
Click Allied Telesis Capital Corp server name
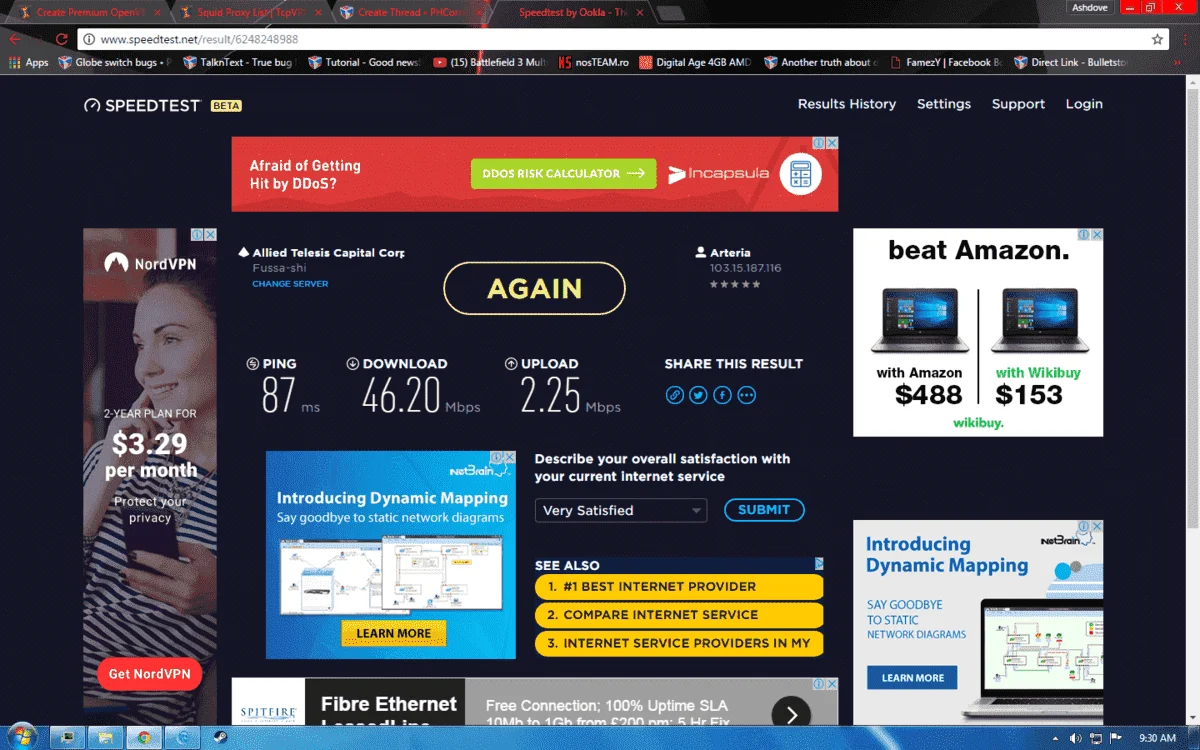click(x=328, y=253)
